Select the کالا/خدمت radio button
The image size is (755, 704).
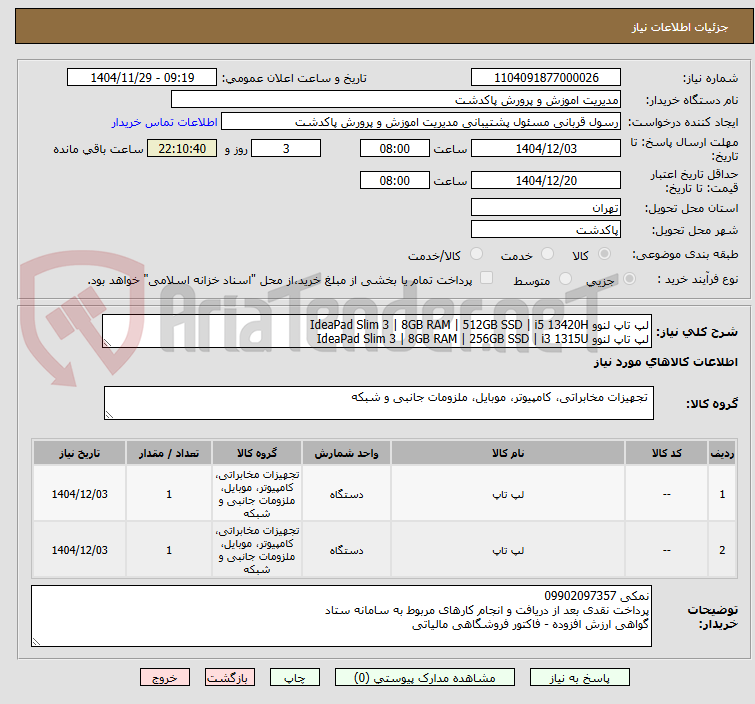tap(476, 254)
